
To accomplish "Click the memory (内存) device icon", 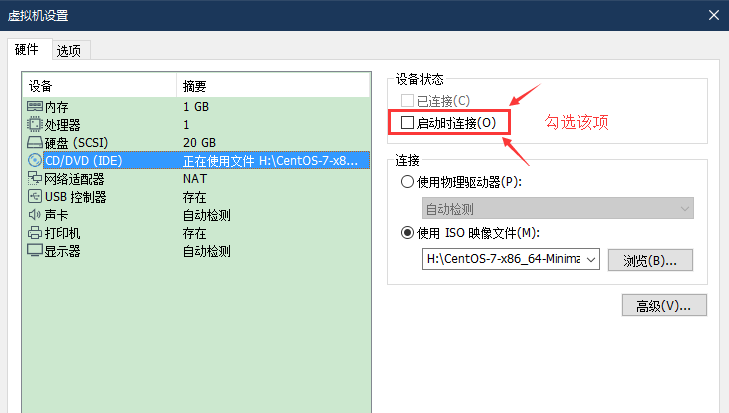I will [x=35, y=107].
